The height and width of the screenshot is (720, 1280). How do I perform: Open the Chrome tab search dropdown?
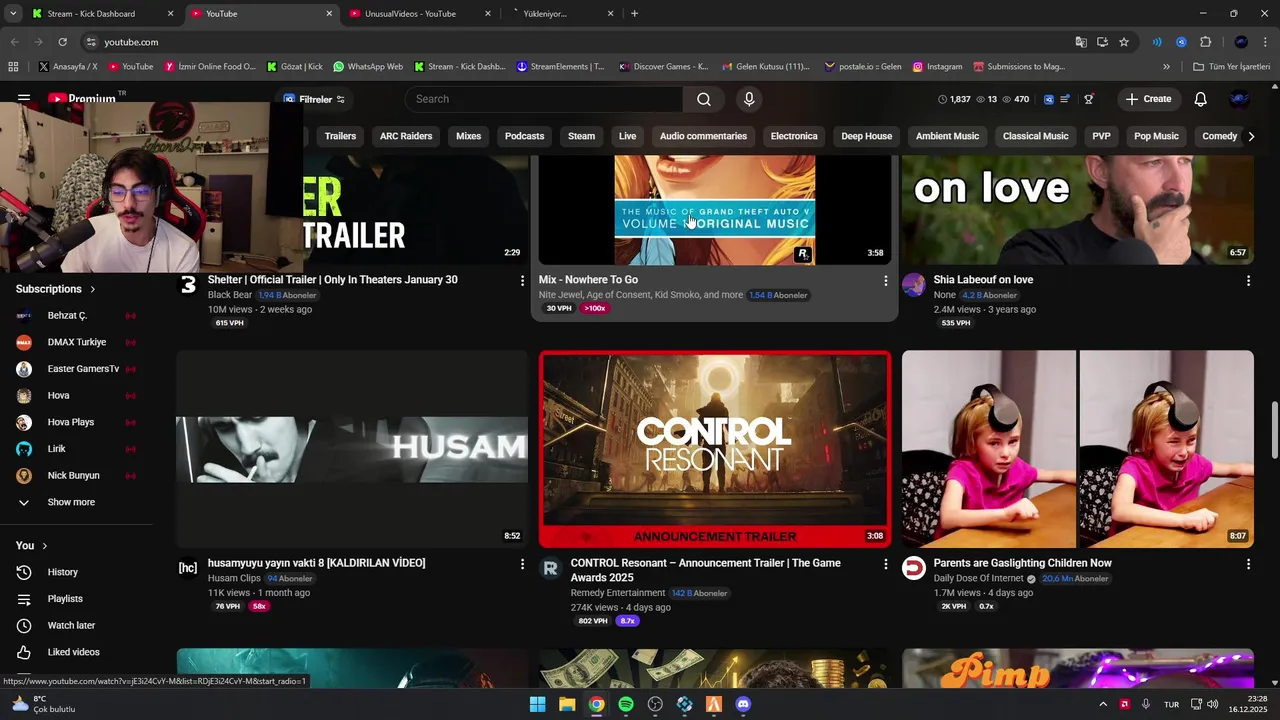[x=13, y=14]
